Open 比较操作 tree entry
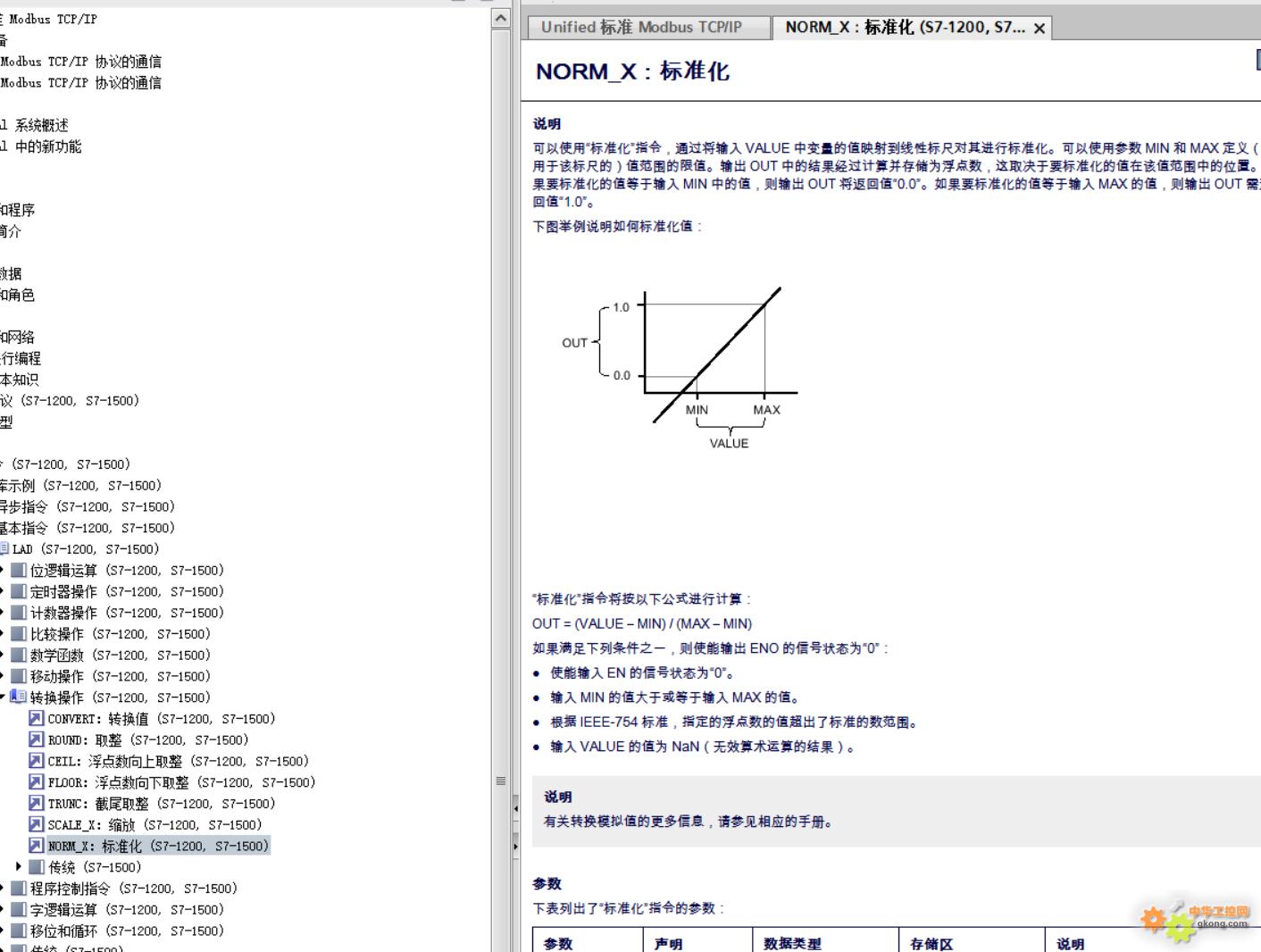 pyautogui.click(x=120, y=634)
